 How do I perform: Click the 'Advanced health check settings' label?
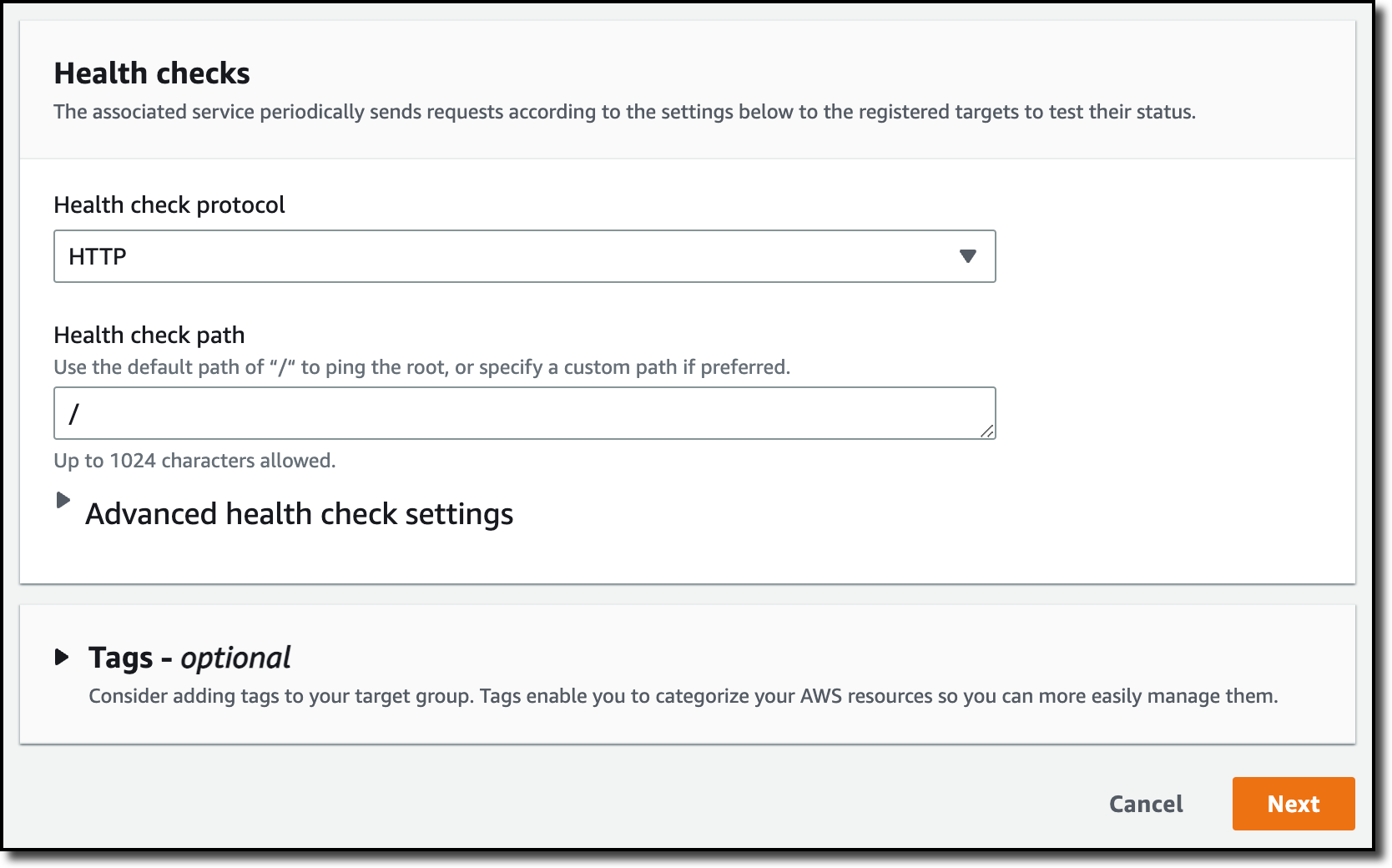[299, 514]
